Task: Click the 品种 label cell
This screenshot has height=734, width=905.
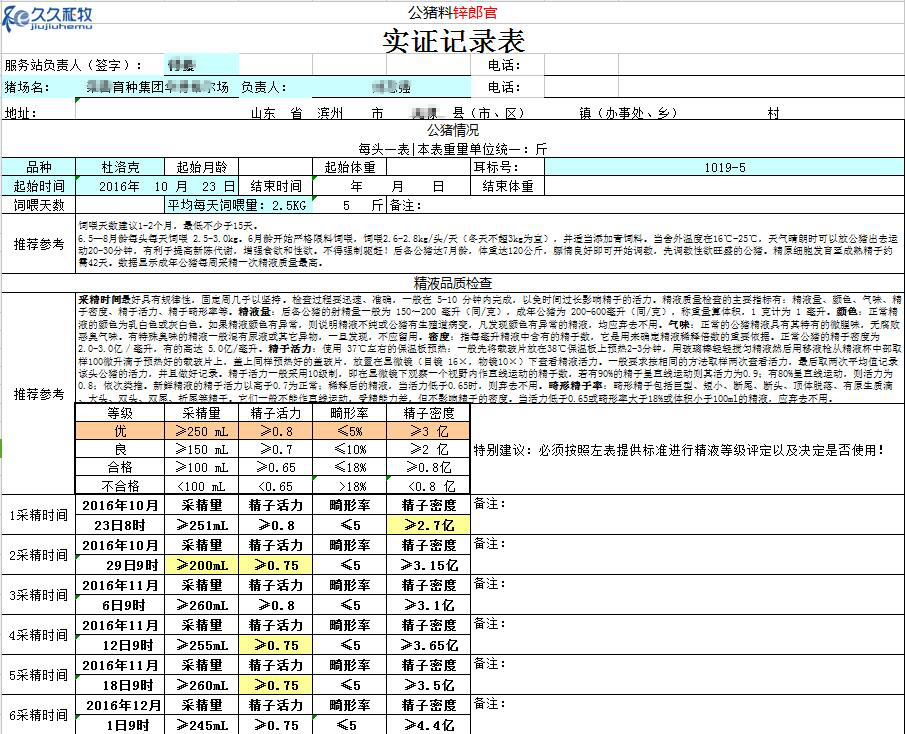Action: (x=39, y=167)
